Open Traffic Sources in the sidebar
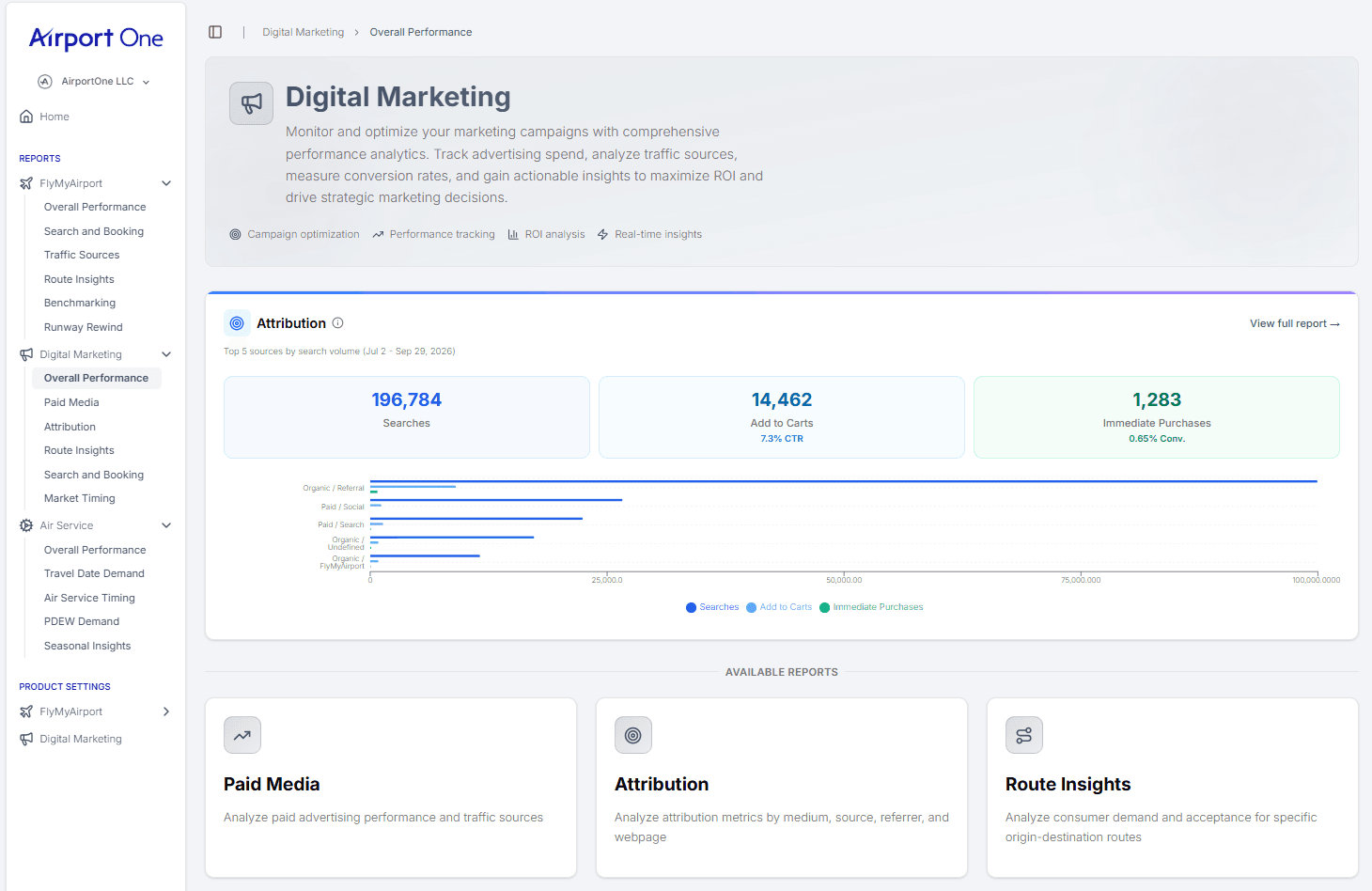The height and width of the screenshot is (891, 1372). tap(82, 255)
